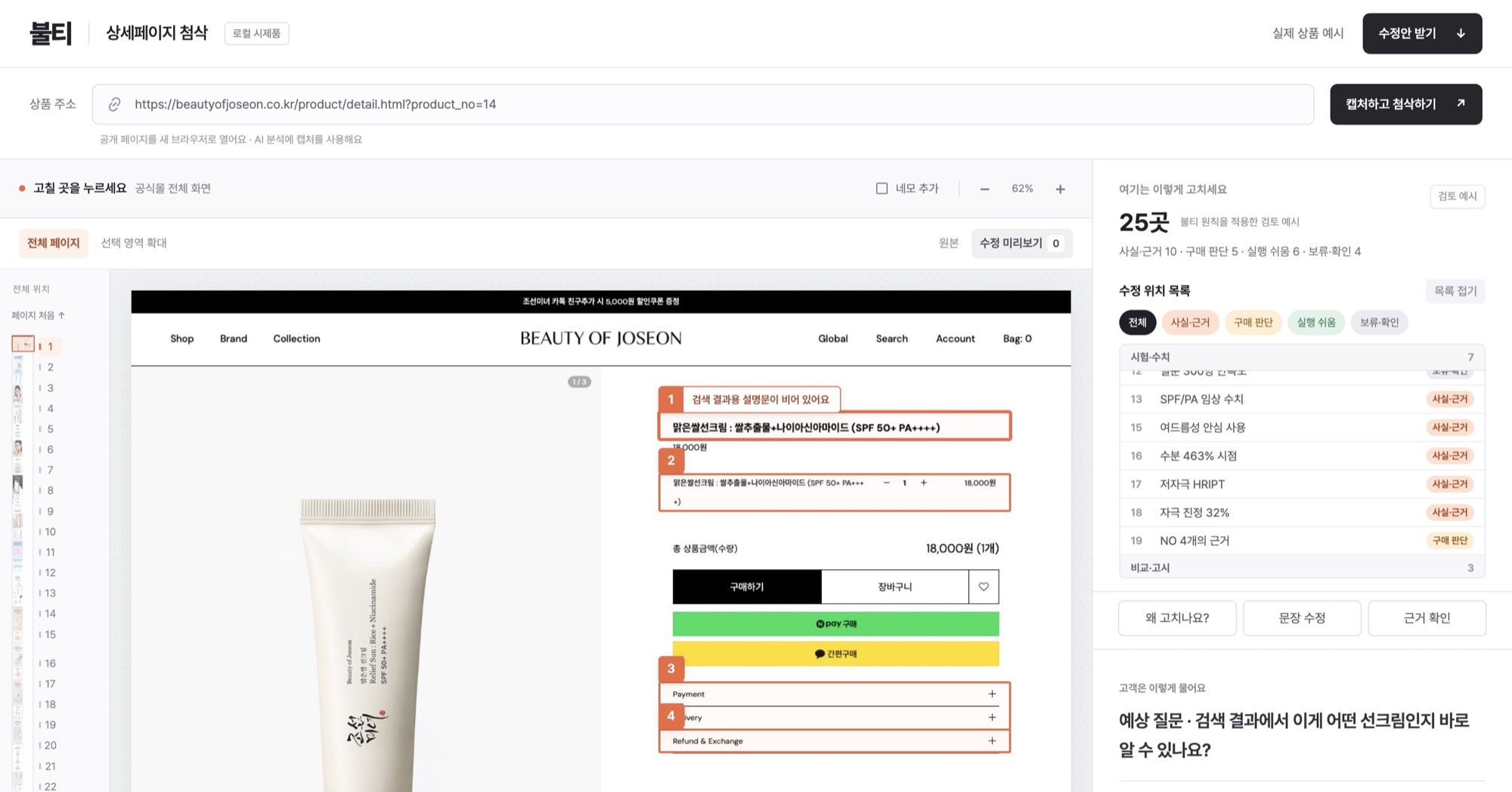Click the zoom in plus icon
The height and width of the screenshot is (792, 1512).
pyautogui.click(x=1060, y=189)
